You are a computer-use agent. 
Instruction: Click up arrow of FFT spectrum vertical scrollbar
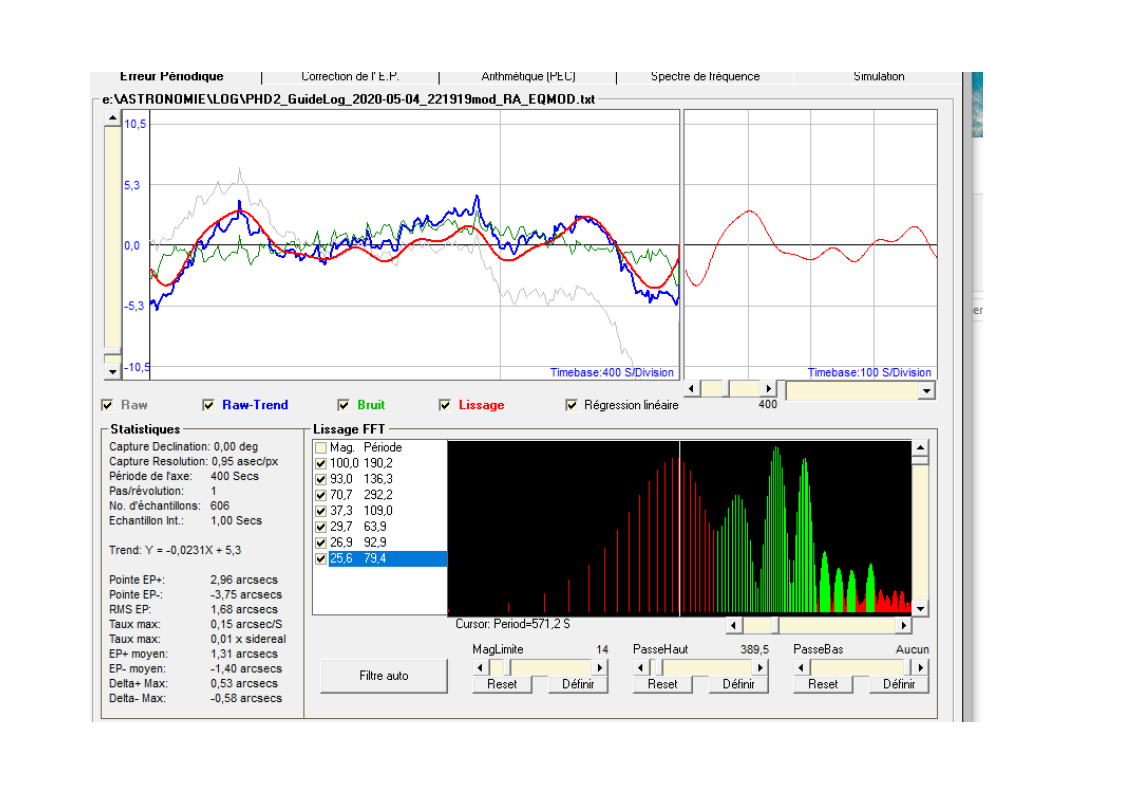click(920, 448)
